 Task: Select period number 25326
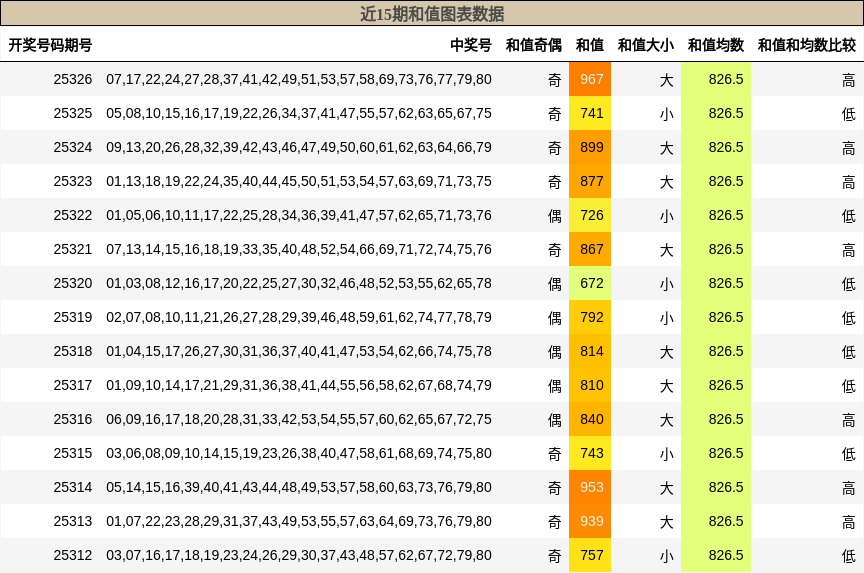point(73,79)
